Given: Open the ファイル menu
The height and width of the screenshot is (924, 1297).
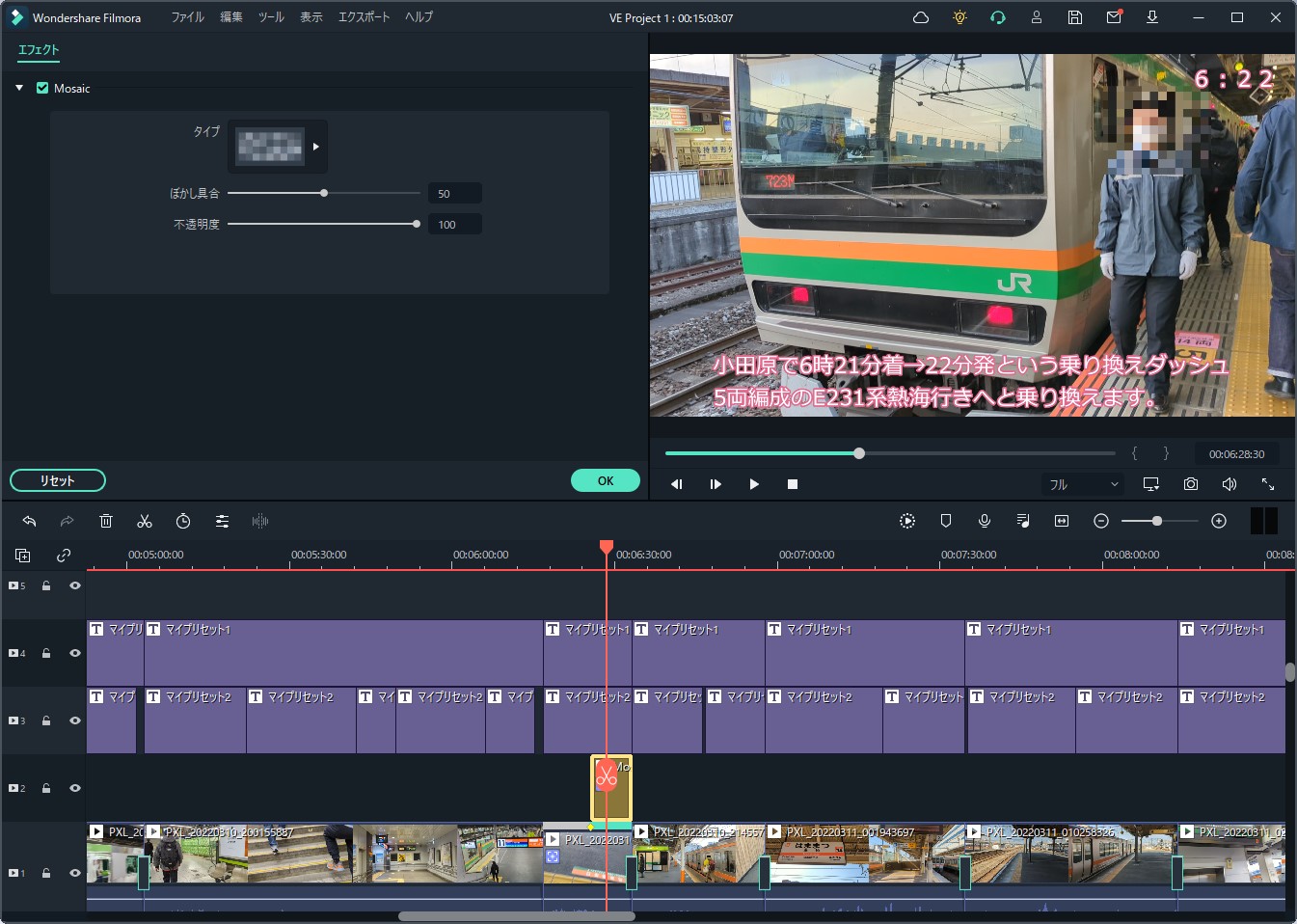Looking at the screenshot, I should click(x=187, y=17).
